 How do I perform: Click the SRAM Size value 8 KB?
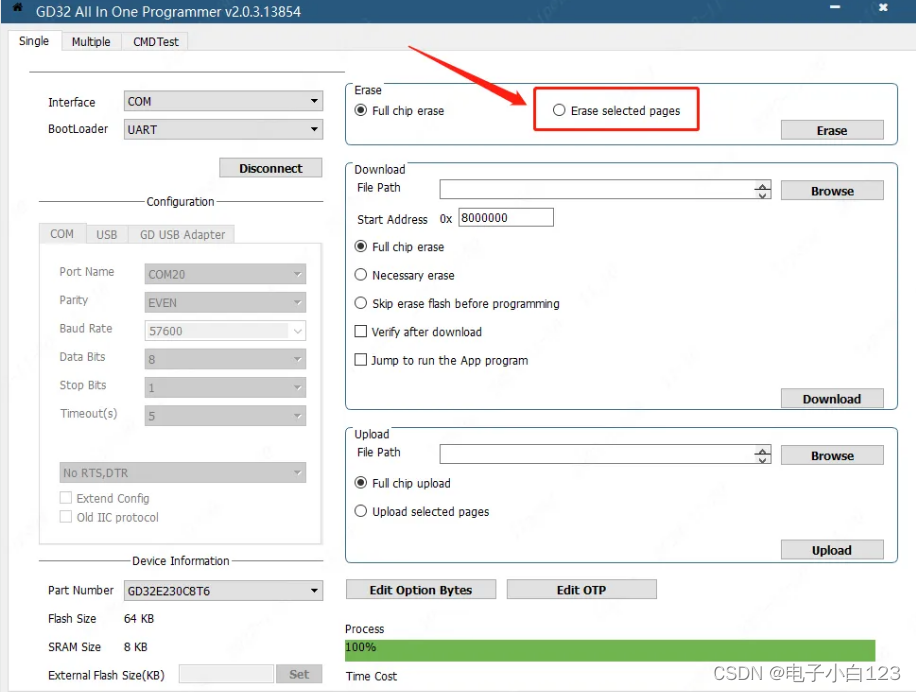(136, 646)
